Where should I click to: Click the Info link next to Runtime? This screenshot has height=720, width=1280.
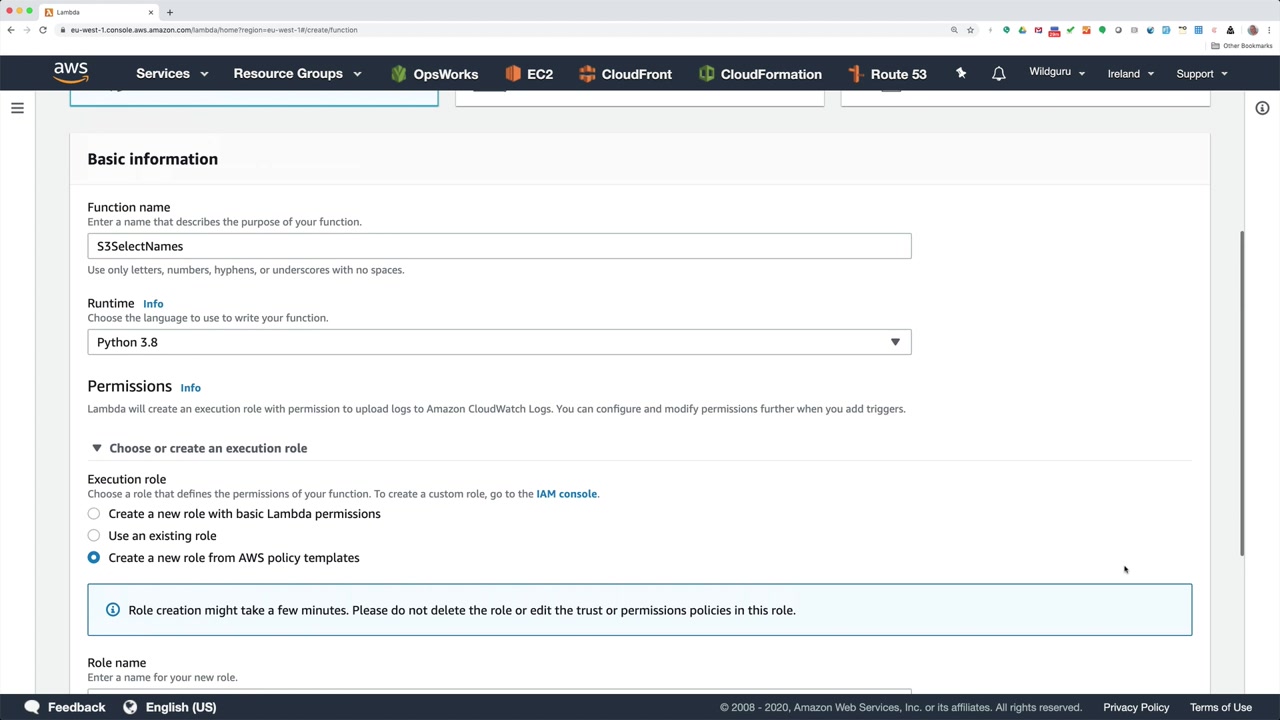click(153, 304)
